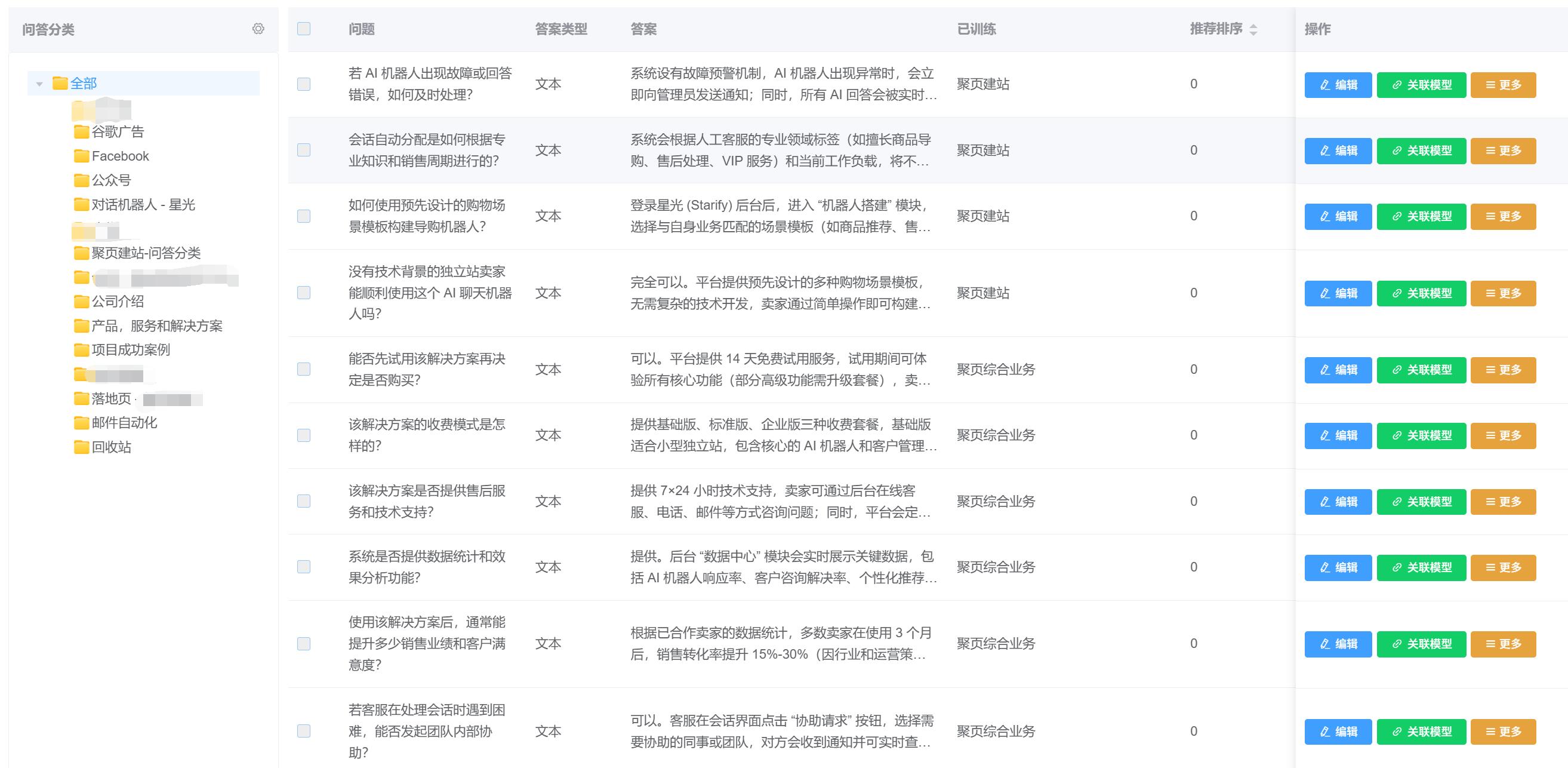The image size is (1568, 768).
Task: Click 关联模型 for 能否先试用该解决方案 row
Action: 1421,370
